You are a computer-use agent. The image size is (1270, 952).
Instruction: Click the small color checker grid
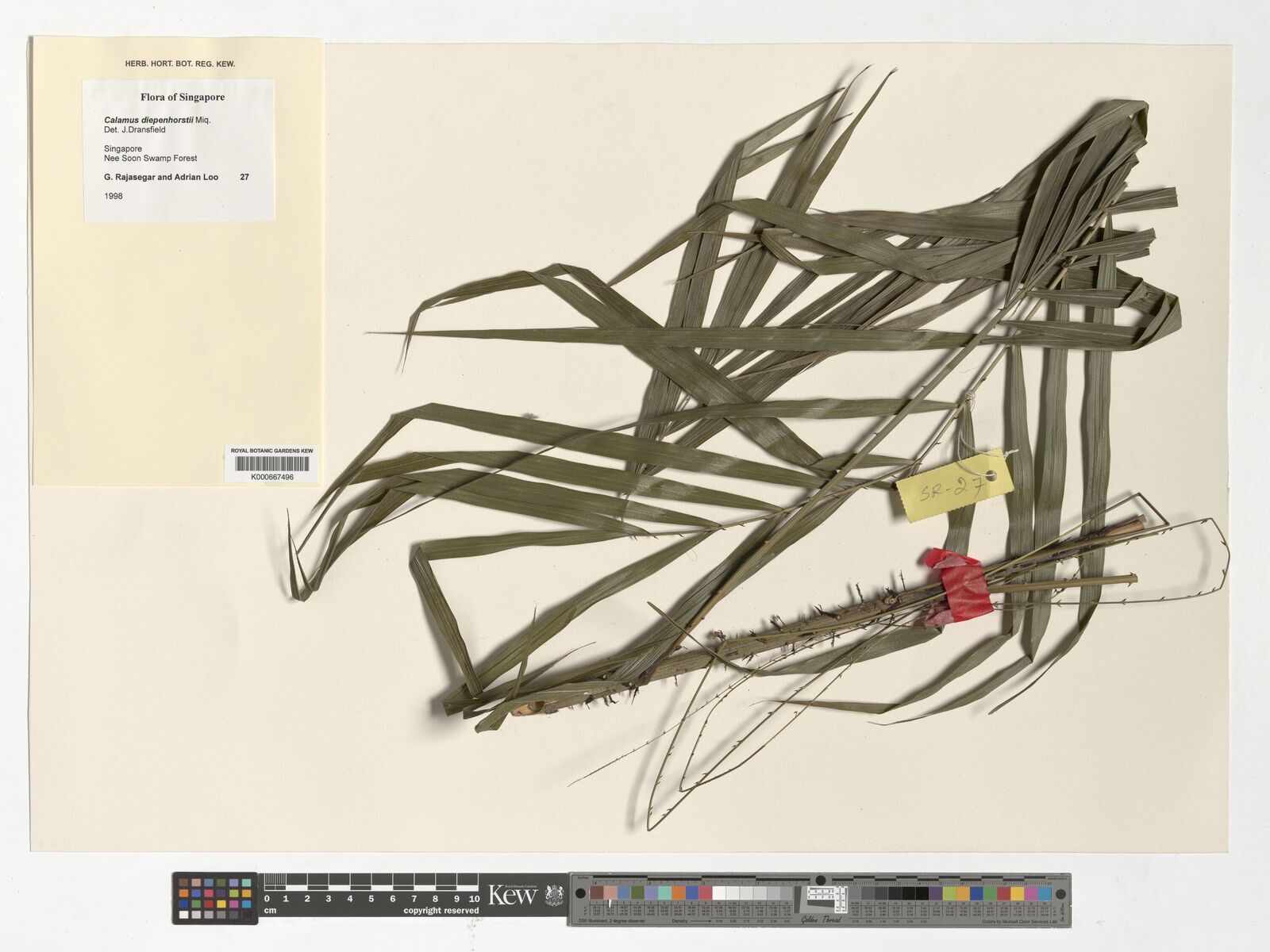point(215,898)
